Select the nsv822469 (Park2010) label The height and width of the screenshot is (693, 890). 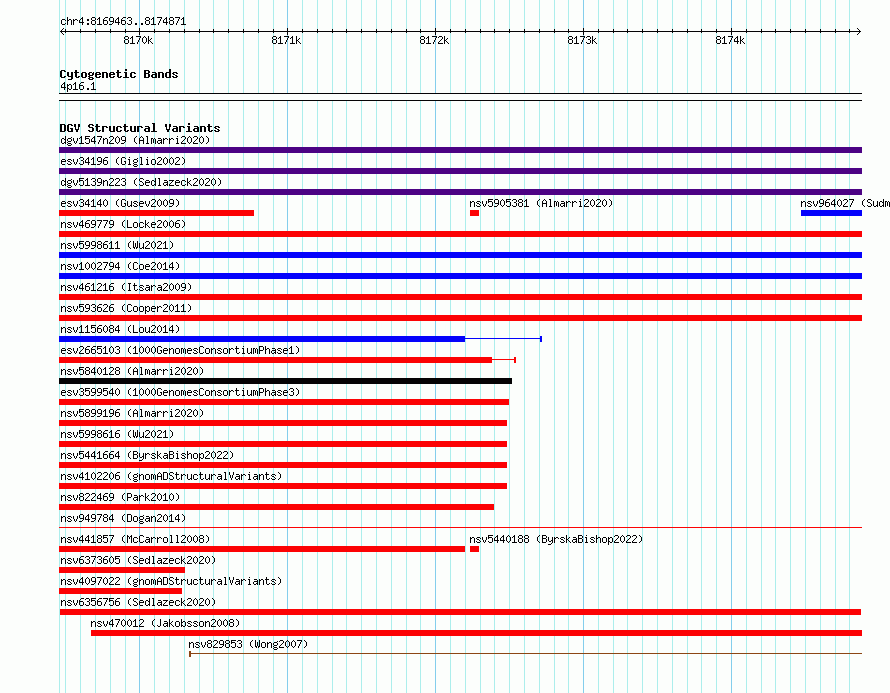[120, 497]
